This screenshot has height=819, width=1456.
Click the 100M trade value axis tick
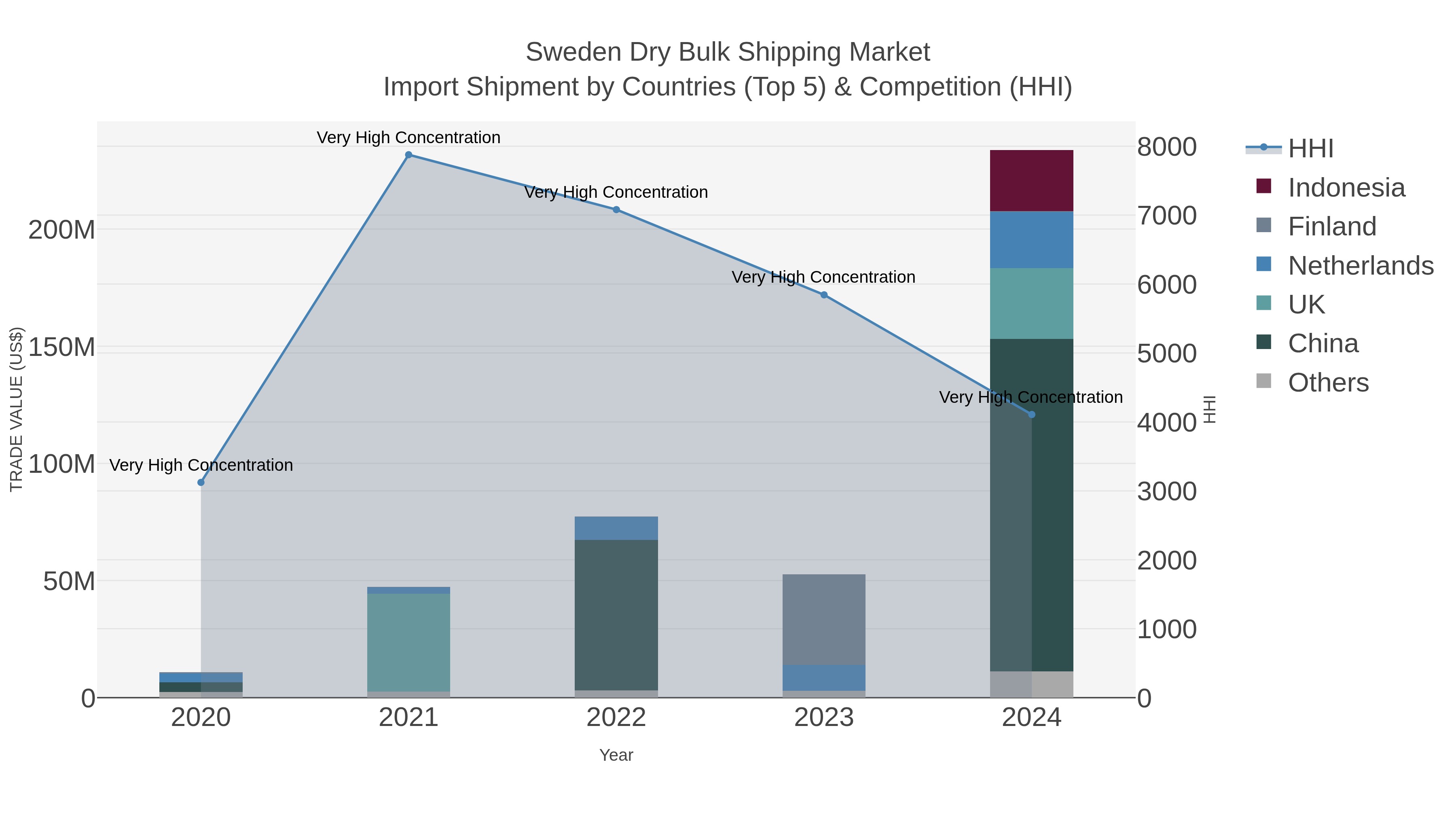(x=61, y=464)
